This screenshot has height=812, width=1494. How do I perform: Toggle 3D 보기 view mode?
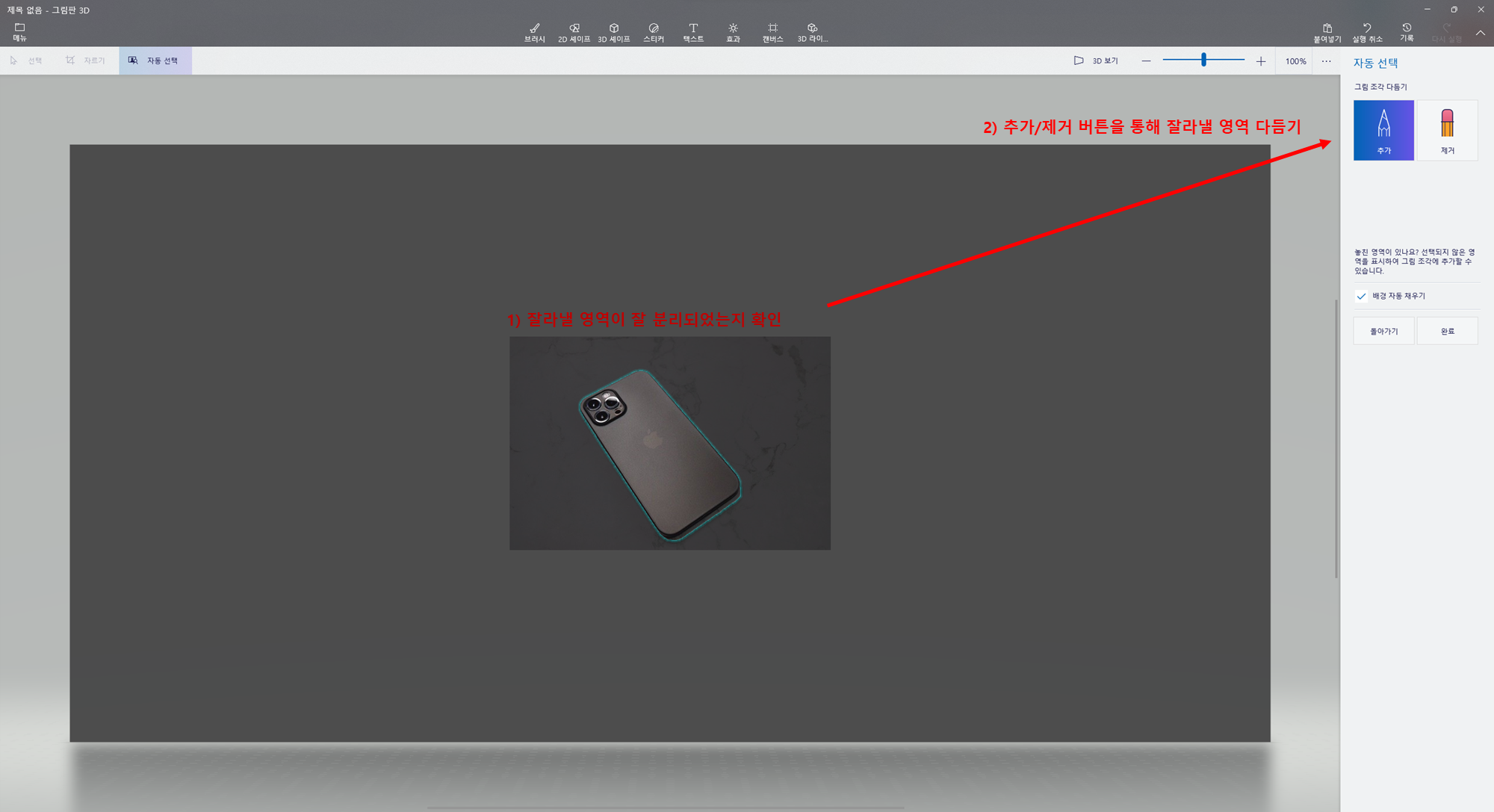1096,61
